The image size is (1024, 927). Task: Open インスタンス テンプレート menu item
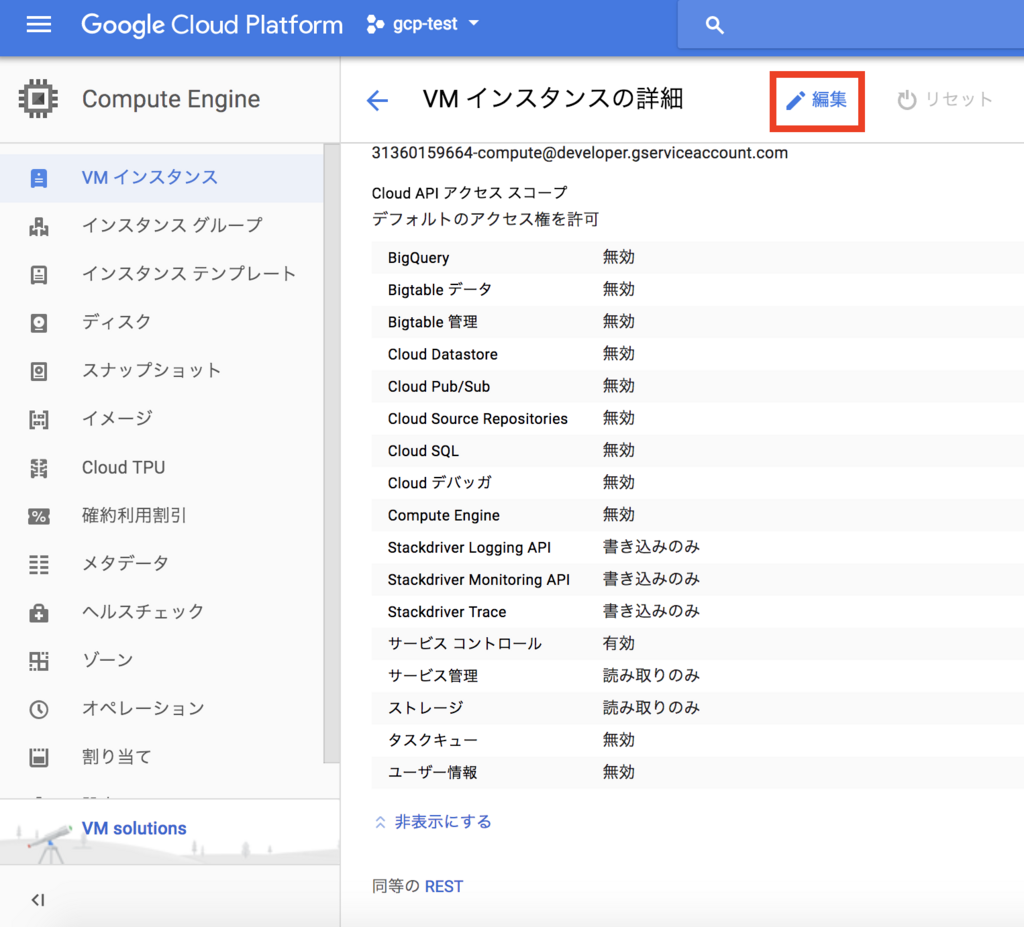(x=161, y=274)
